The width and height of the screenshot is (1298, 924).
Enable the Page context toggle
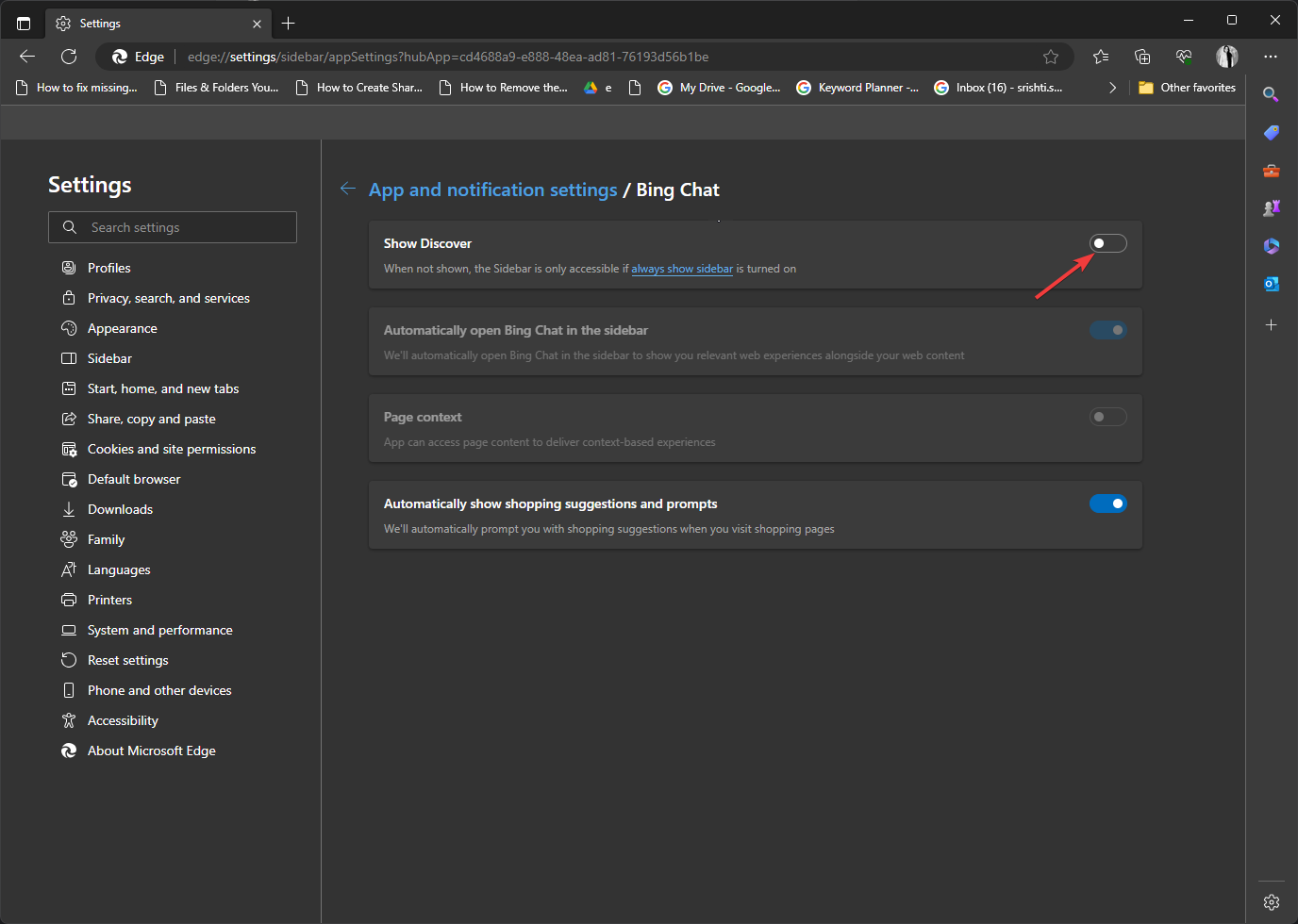tap(1108, 416)
